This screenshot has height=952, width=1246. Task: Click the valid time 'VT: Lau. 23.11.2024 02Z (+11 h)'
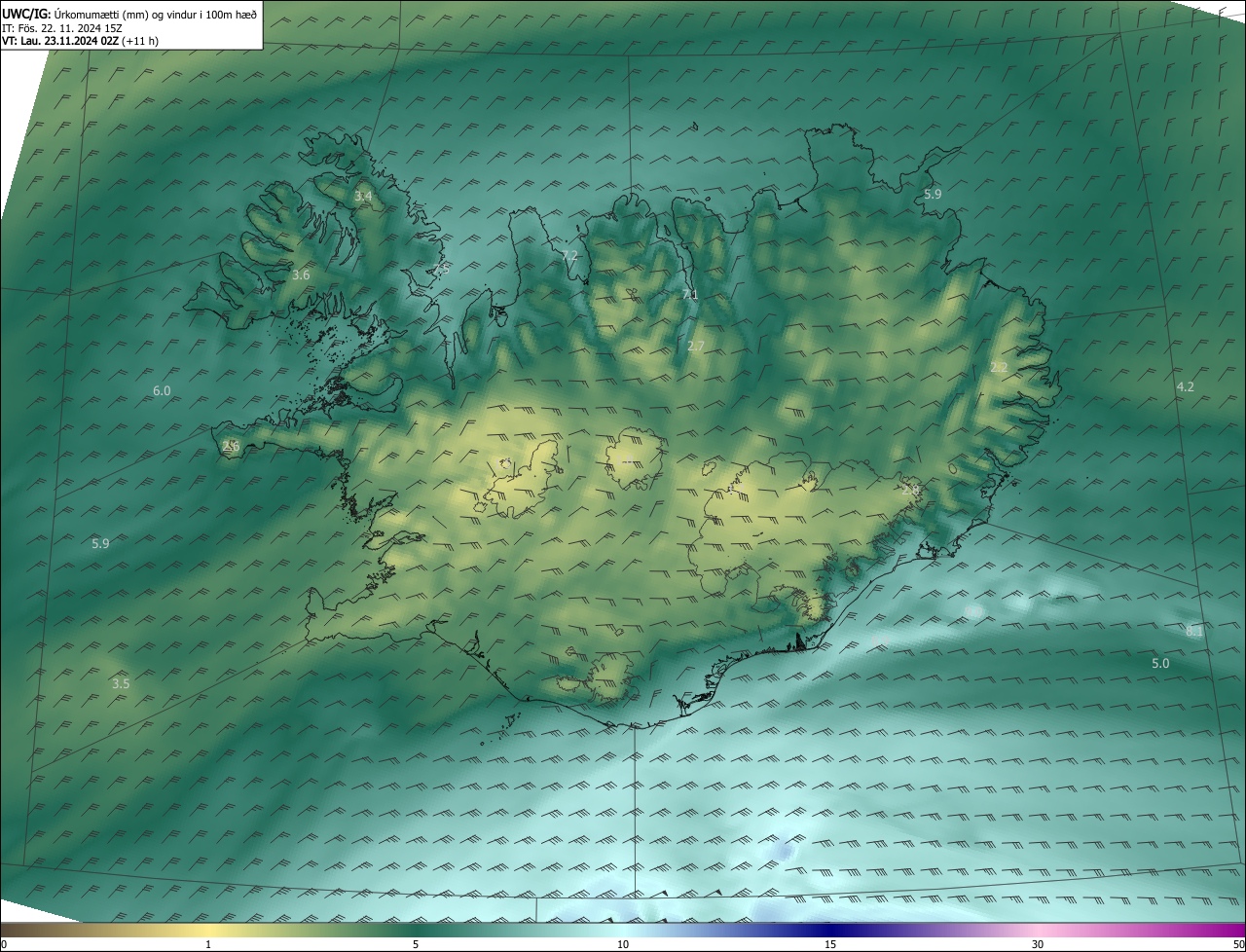[80, 42]
